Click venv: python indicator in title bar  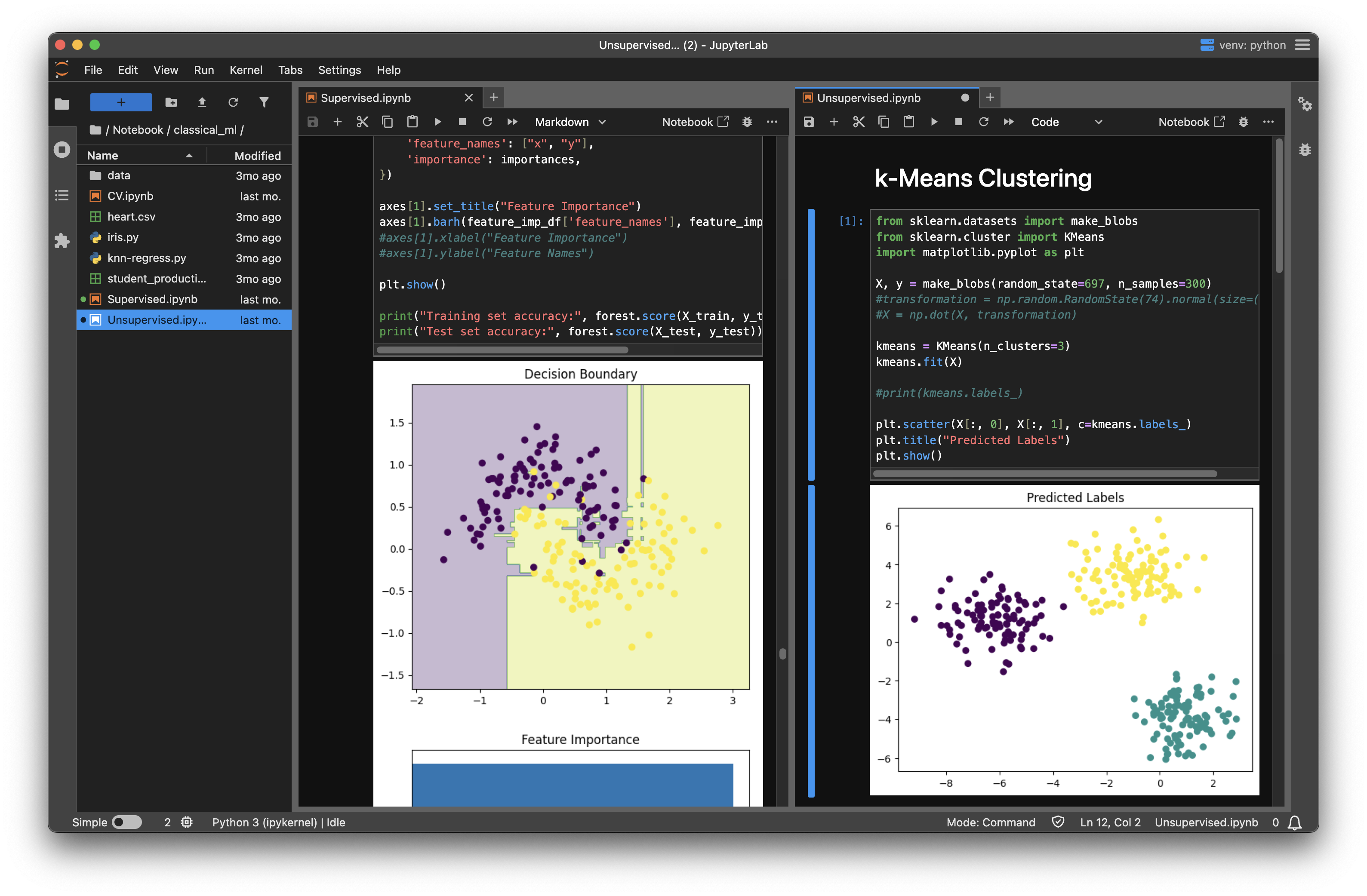pos(1243,45)
